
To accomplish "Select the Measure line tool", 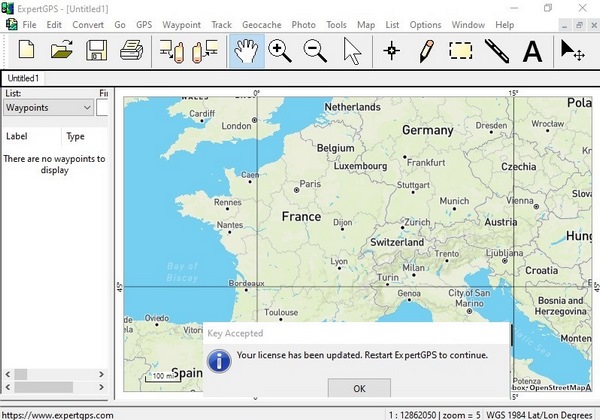I will [497, 51].
